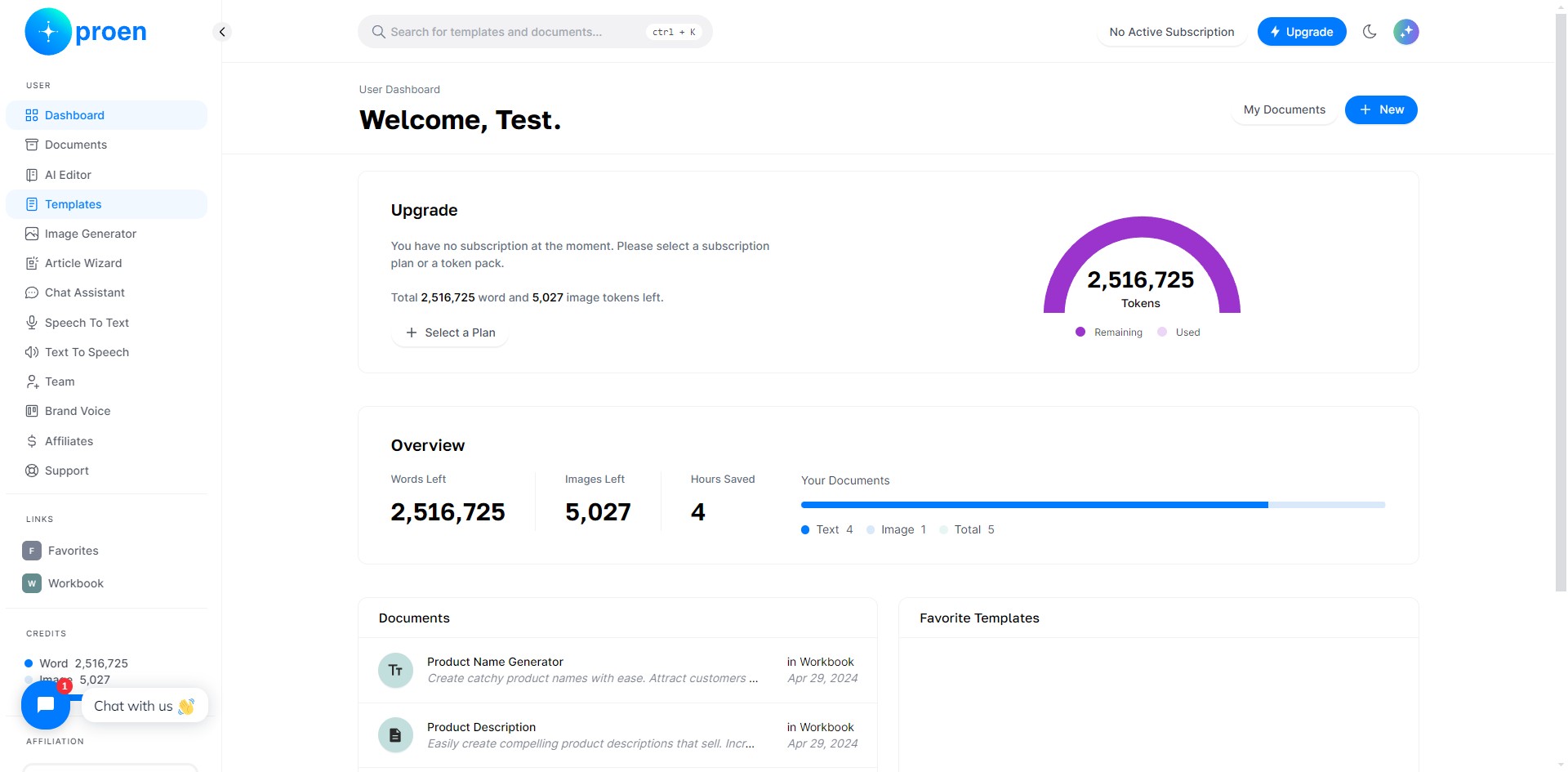Screen dimensions: 1568x772
Task: Click the user avatar icon
Action: [x=1405, y=32]
